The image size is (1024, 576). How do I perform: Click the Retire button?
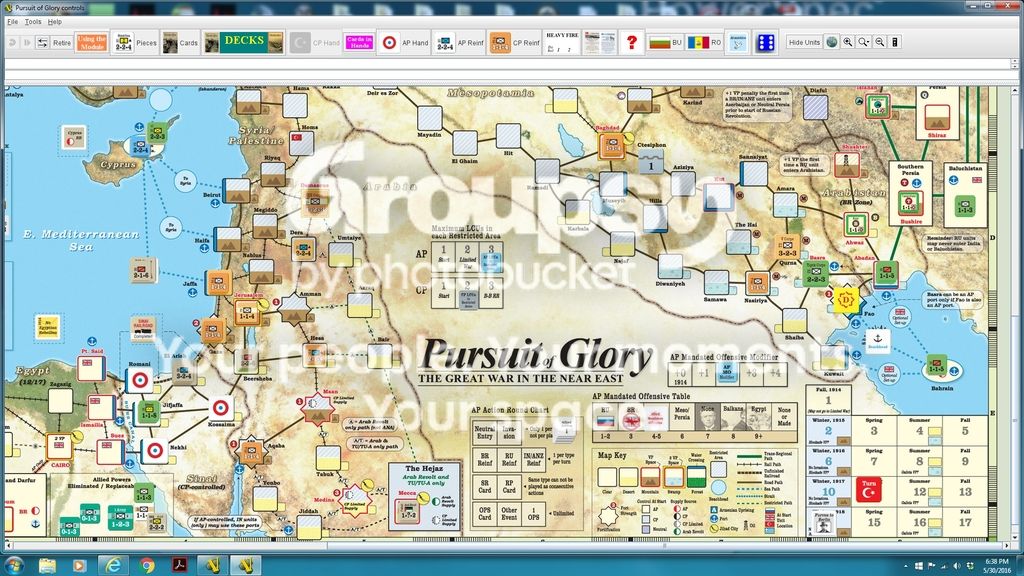pos(62,42)
